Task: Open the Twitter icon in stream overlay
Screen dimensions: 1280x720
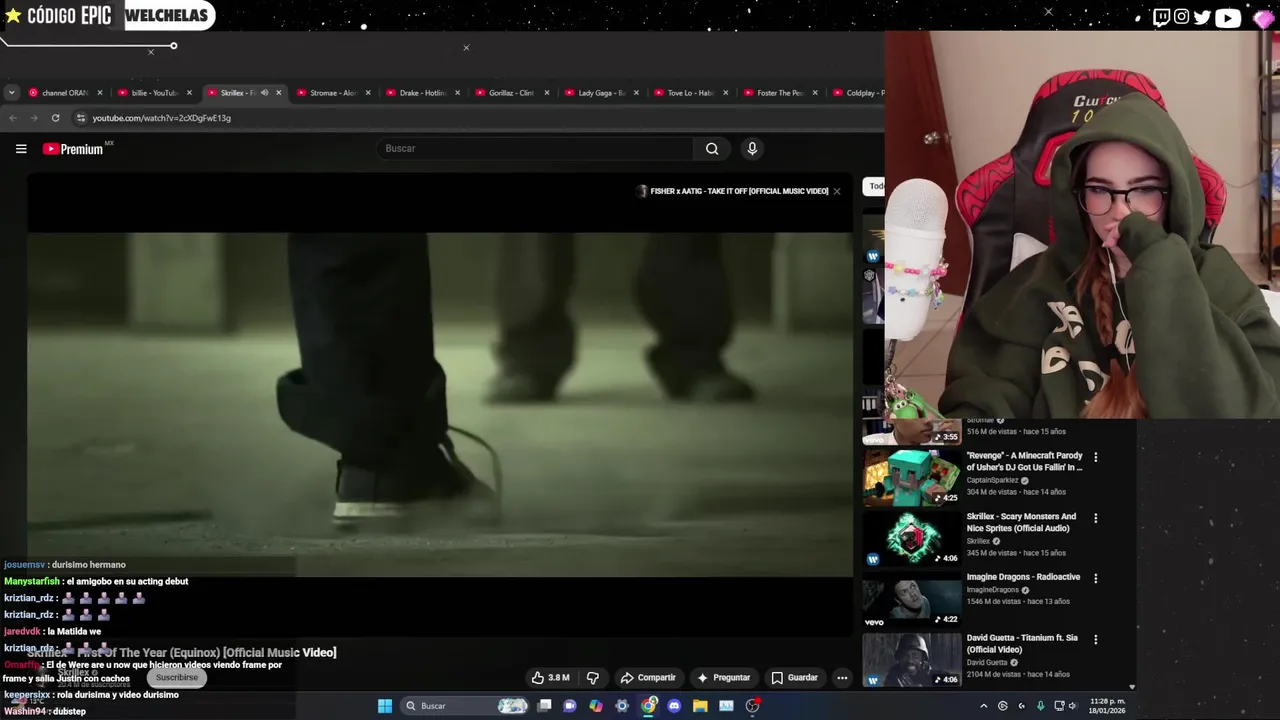Action: [x=1202, y=17]
